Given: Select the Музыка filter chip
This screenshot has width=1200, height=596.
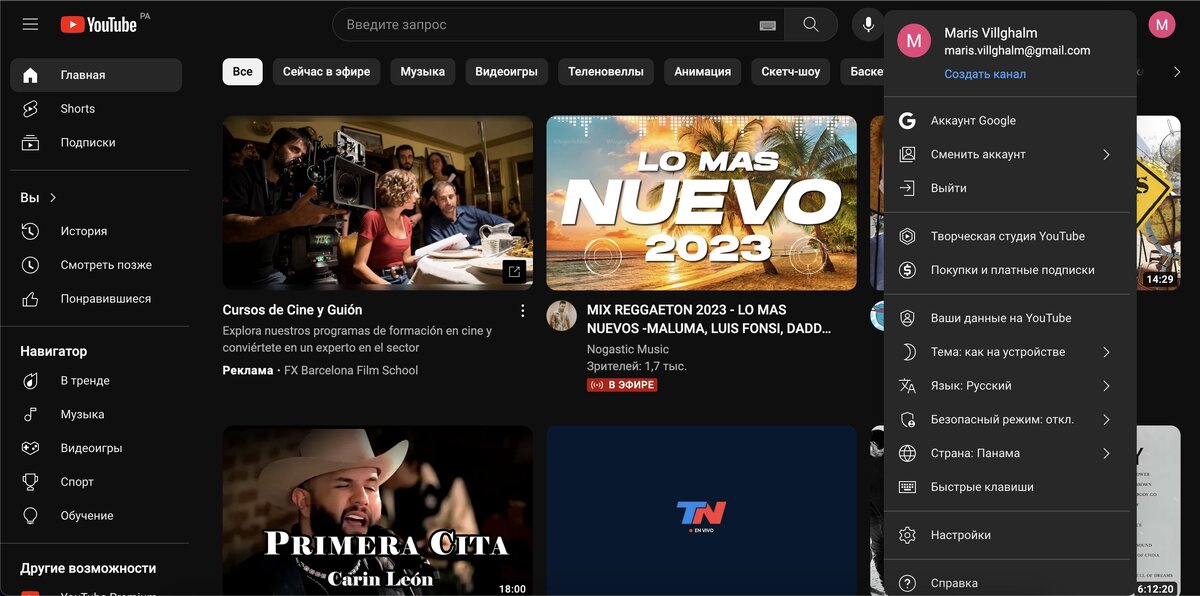Looking at the screenshot, I should pos(423,72).
